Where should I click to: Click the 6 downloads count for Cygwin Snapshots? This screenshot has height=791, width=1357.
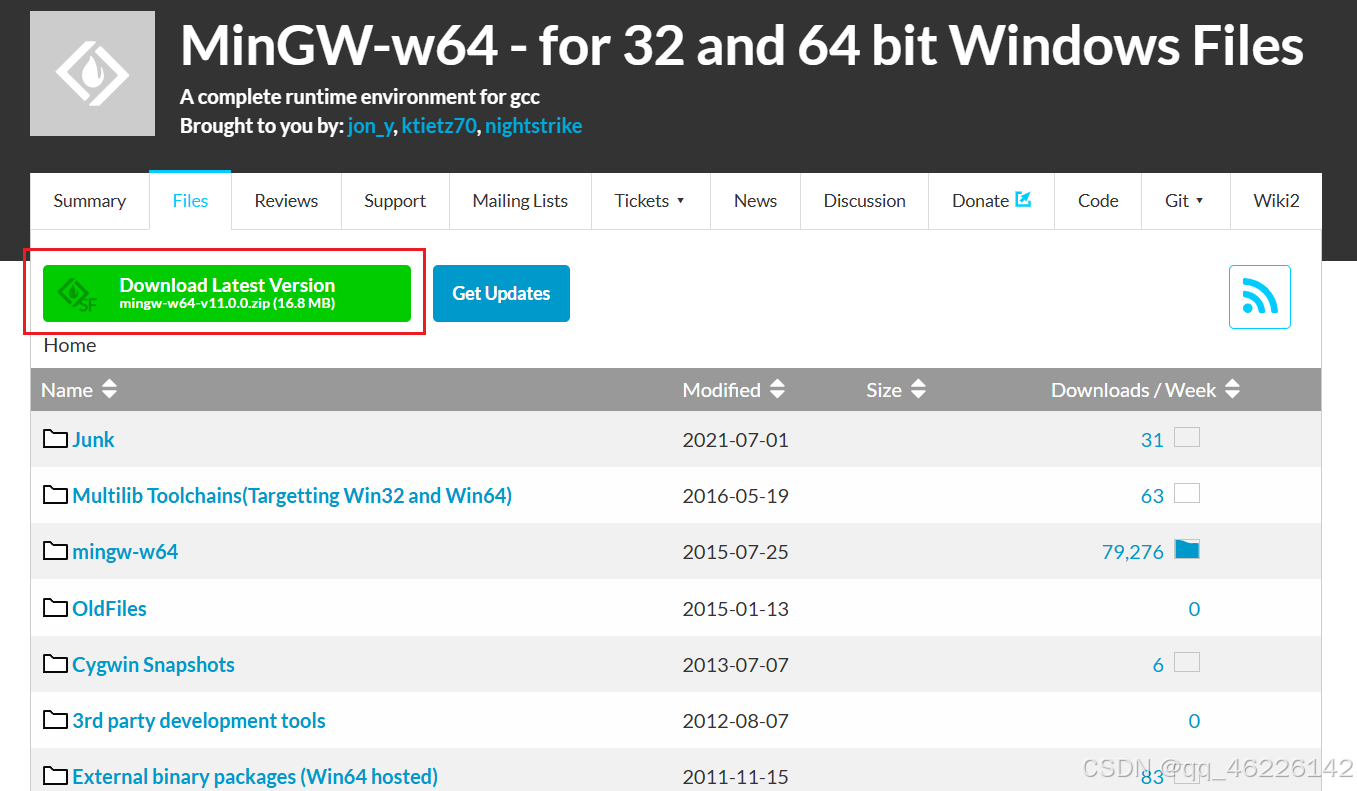coord(1158,665)
